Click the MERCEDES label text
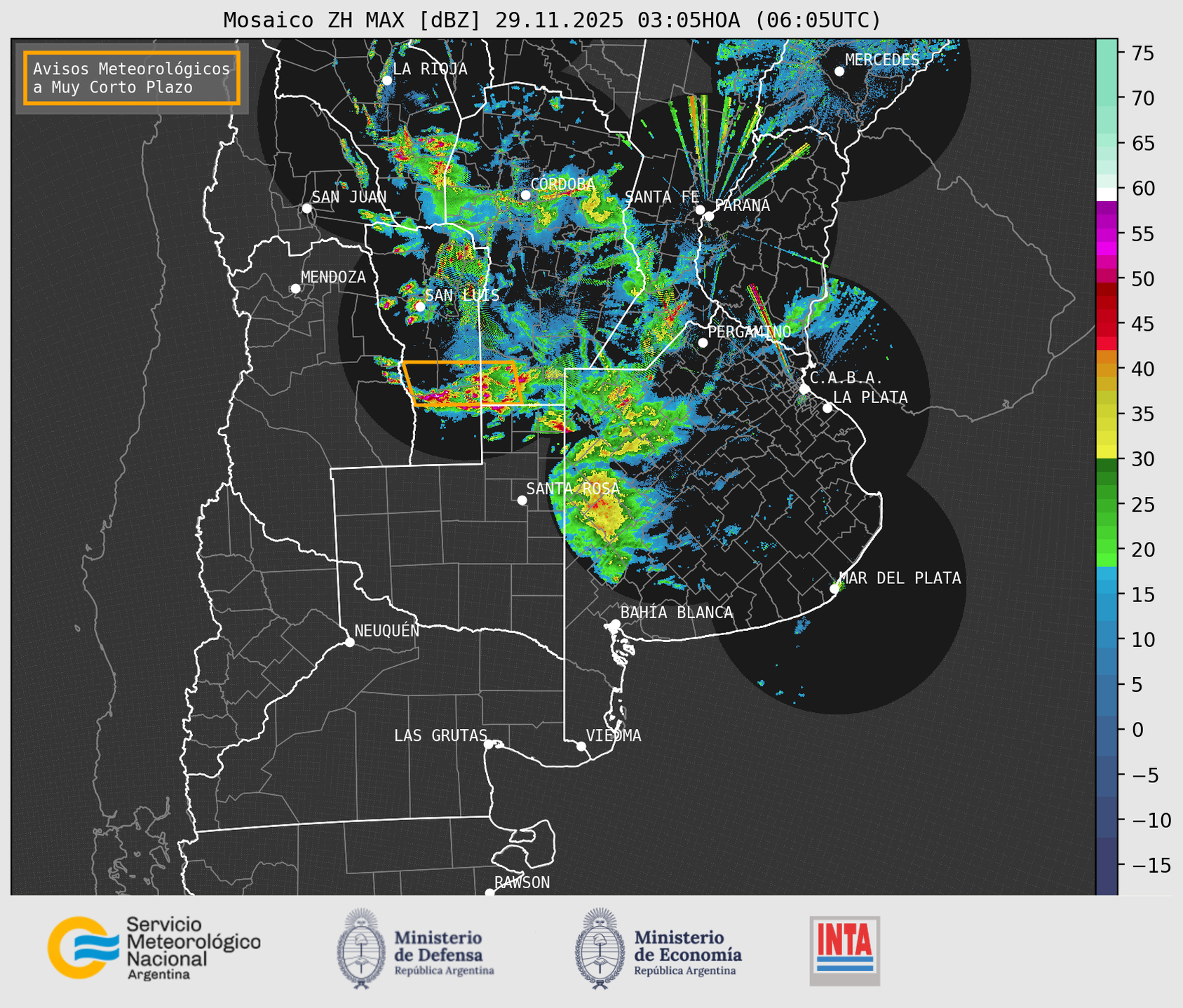Image resolution: width=1183 pixels, height=1008 pixels. tap(882, 60)
